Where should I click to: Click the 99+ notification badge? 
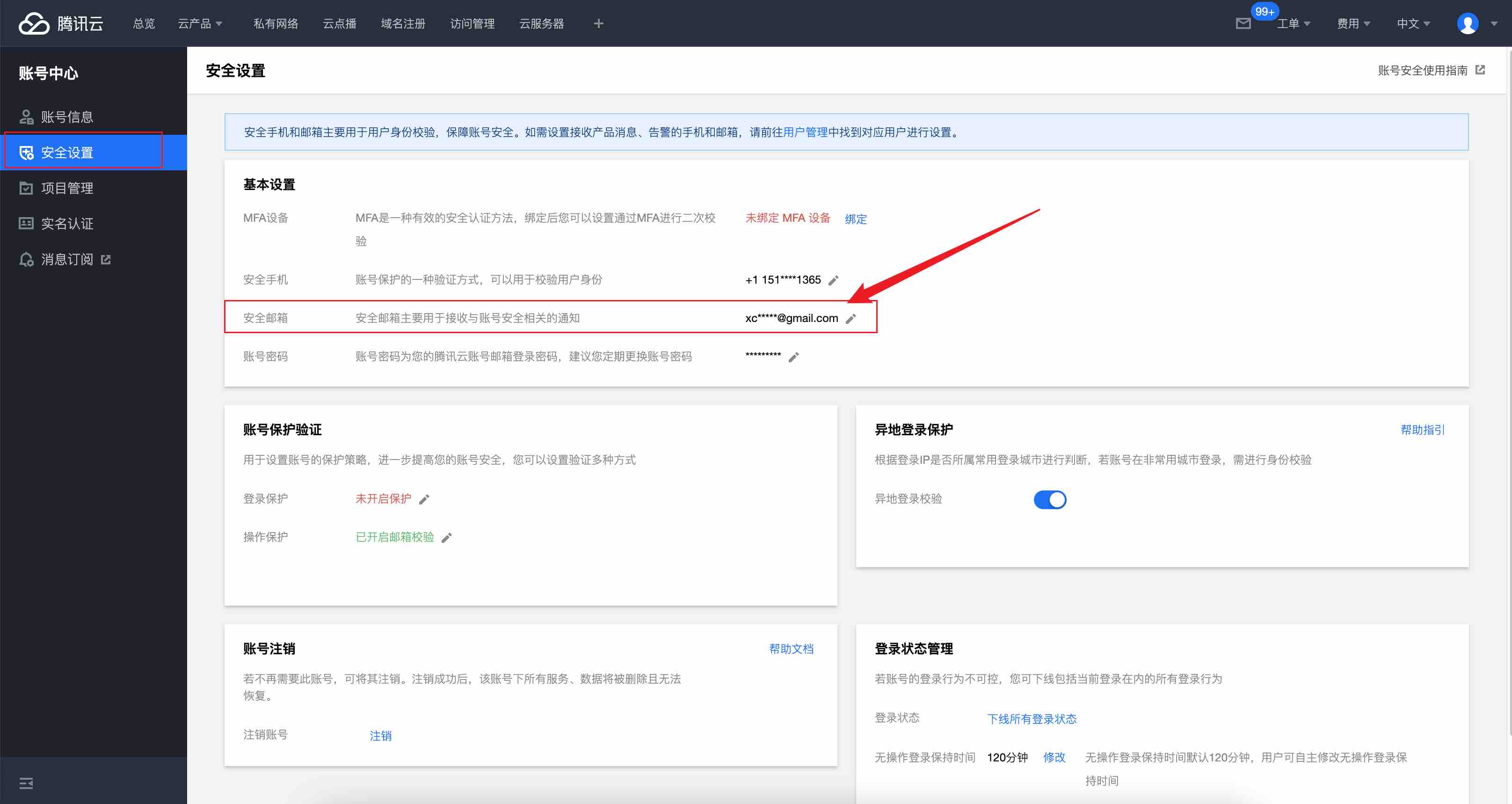pyautogui.click(x=1265, y=11)
